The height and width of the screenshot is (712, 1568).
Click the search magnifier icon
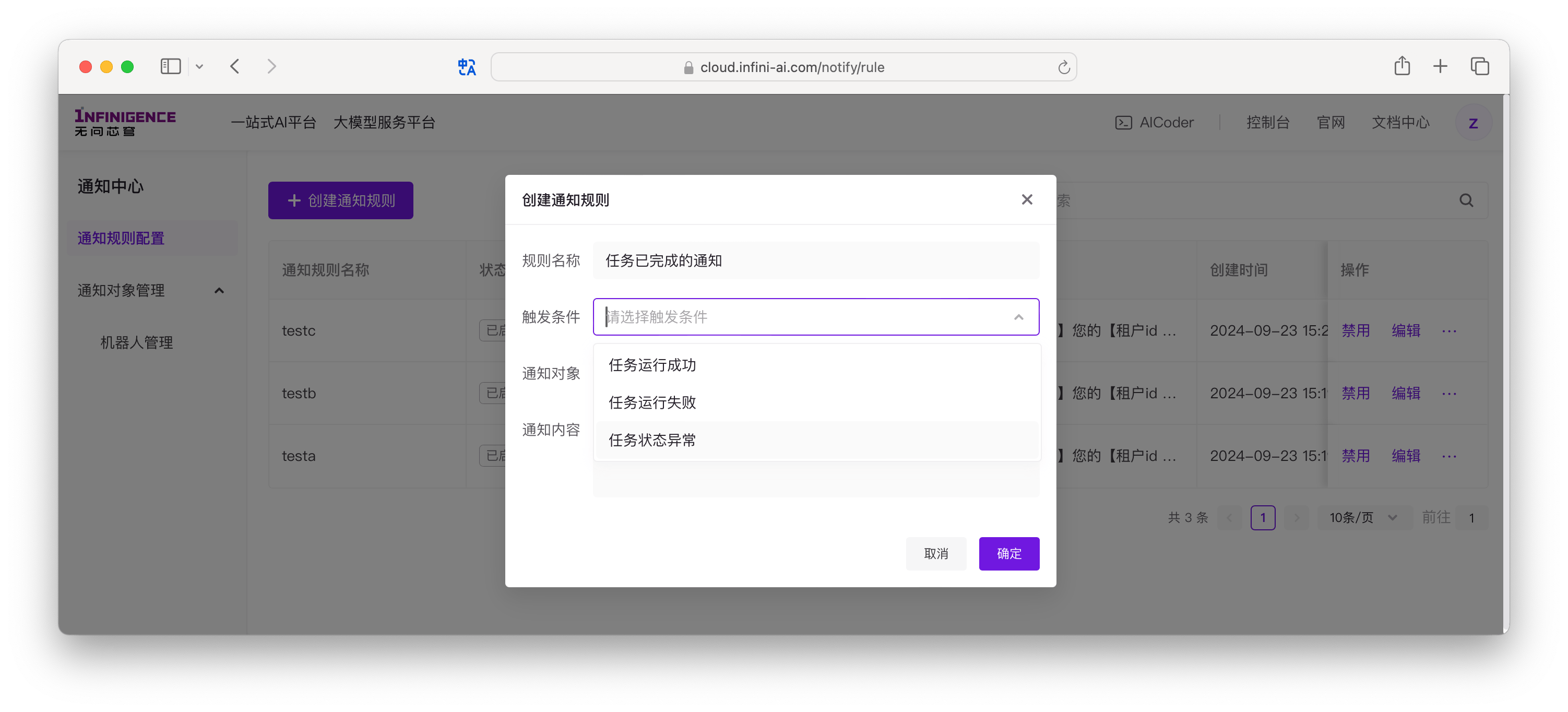click(x=1466, y=200)
